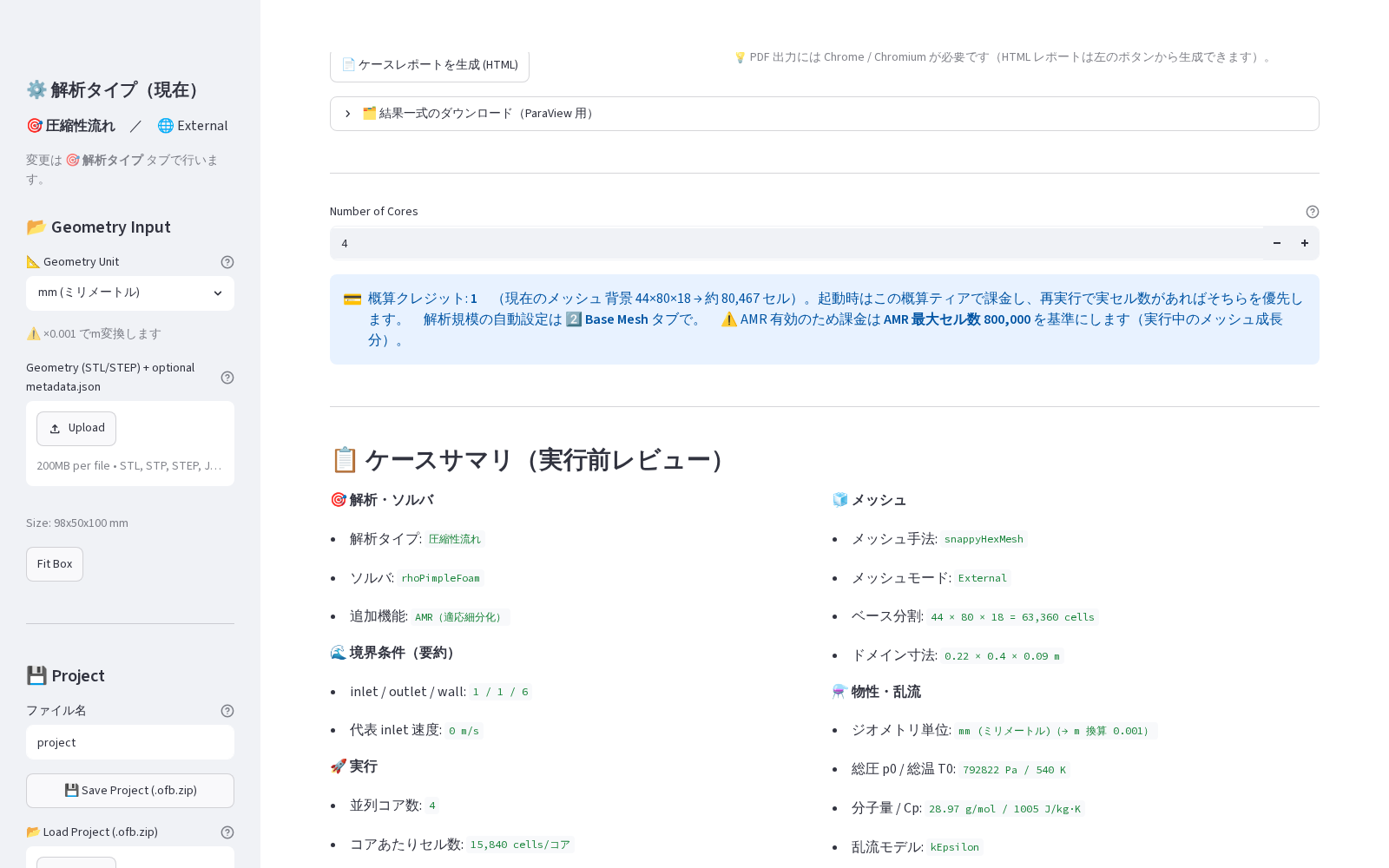Image resolution: width=1389 pixels, height=868 pixels.
Task: Click the Fit Box button
Action: click(55, 564)
